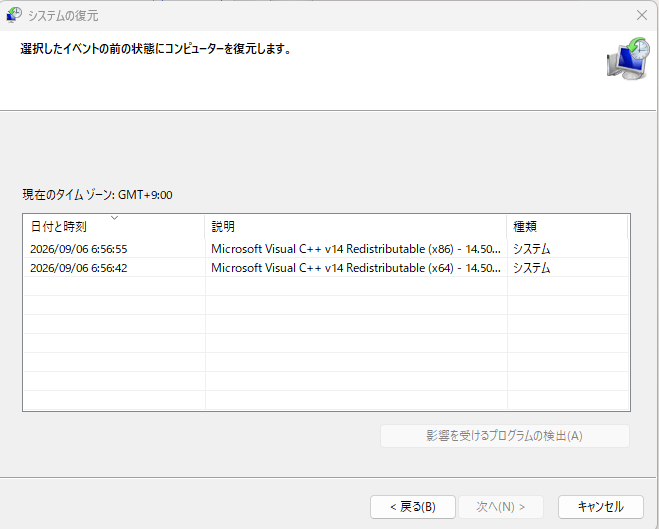Cancel with the キャンセル button
Viewport: 659px width, 529px height.
pyautogui.click(x=601, y=507)
